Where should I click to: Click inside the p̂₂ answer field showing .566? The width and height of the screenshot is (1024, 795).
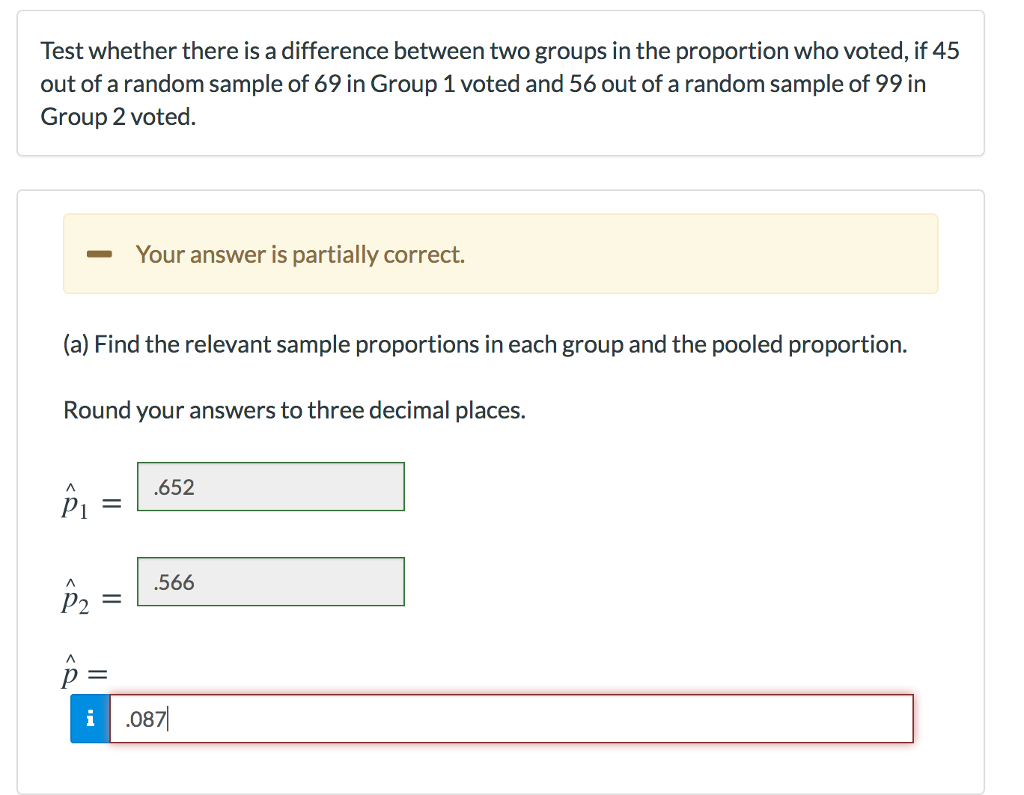click(270, 582)
